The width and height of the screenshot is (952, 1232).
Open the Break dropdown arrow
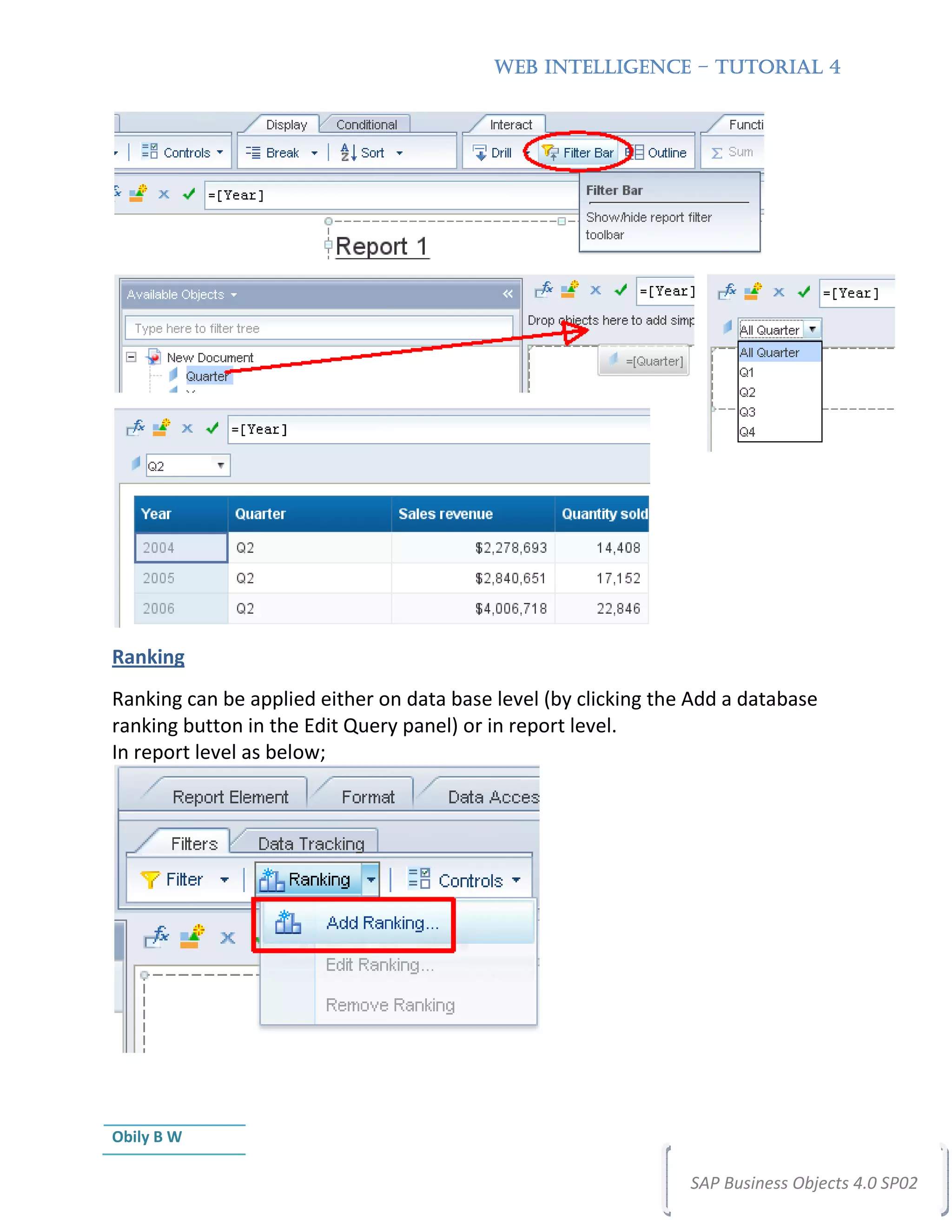tap(314, 153)
